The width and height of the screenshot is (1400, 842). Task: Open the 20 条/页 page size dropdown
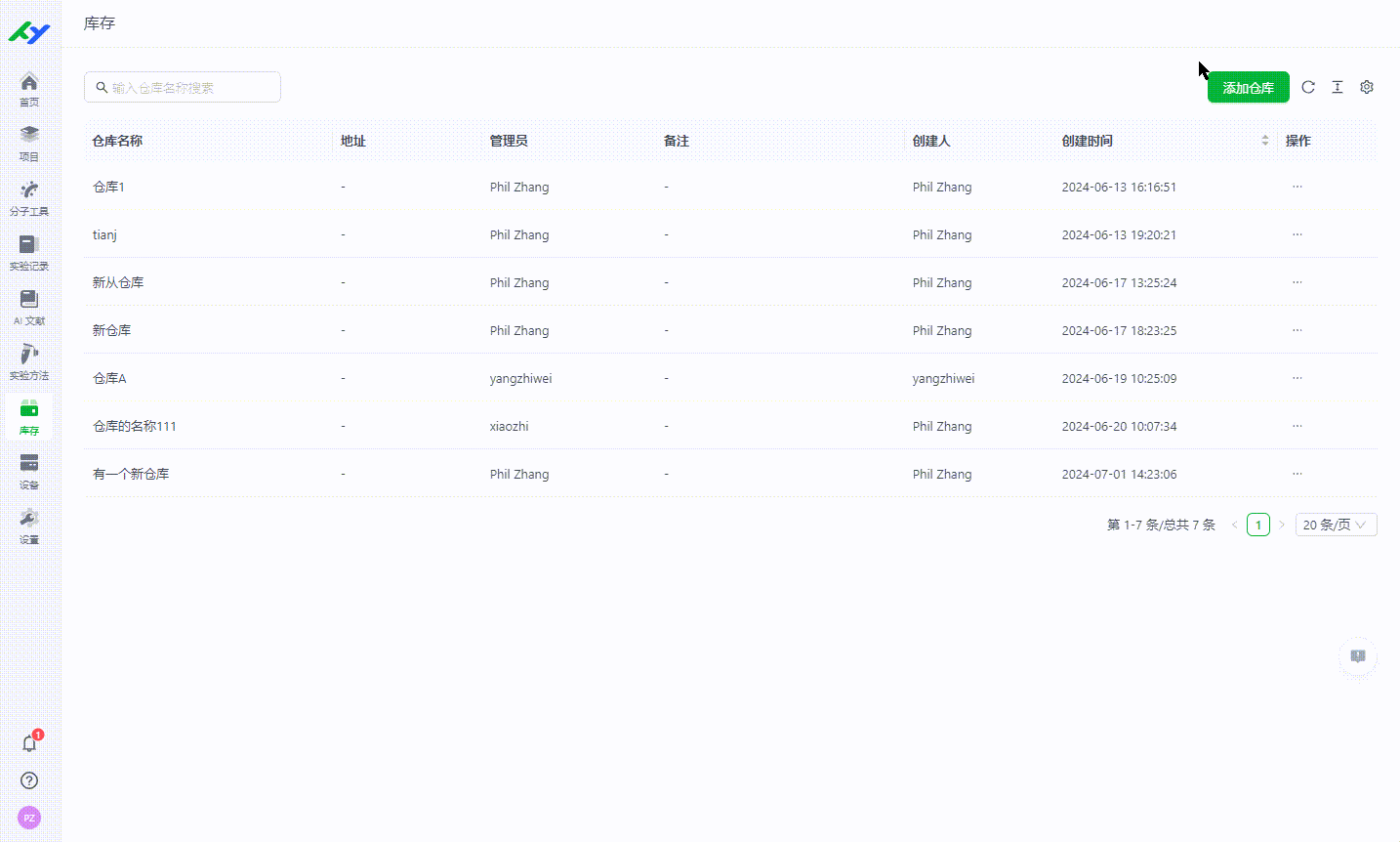pos(1336,525)
